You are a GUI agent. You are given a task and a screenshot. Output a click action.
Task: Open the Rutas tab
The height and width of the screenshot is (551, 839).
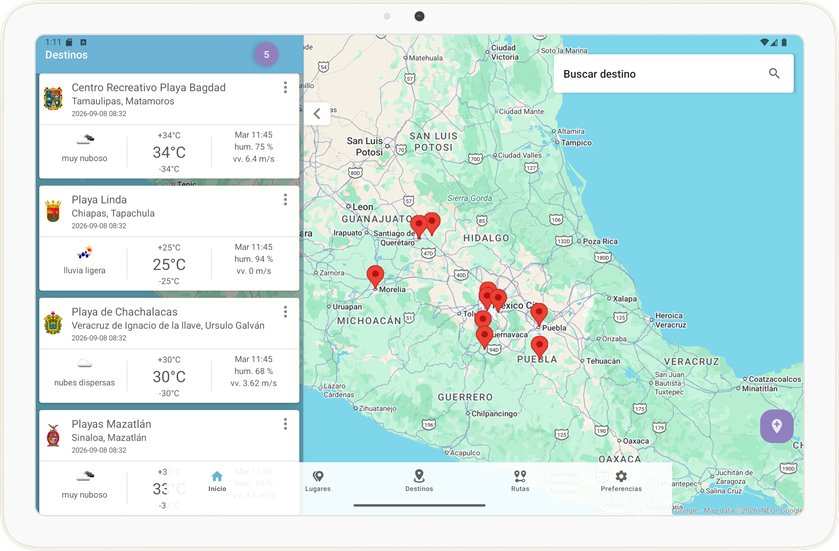coord(520,481)
